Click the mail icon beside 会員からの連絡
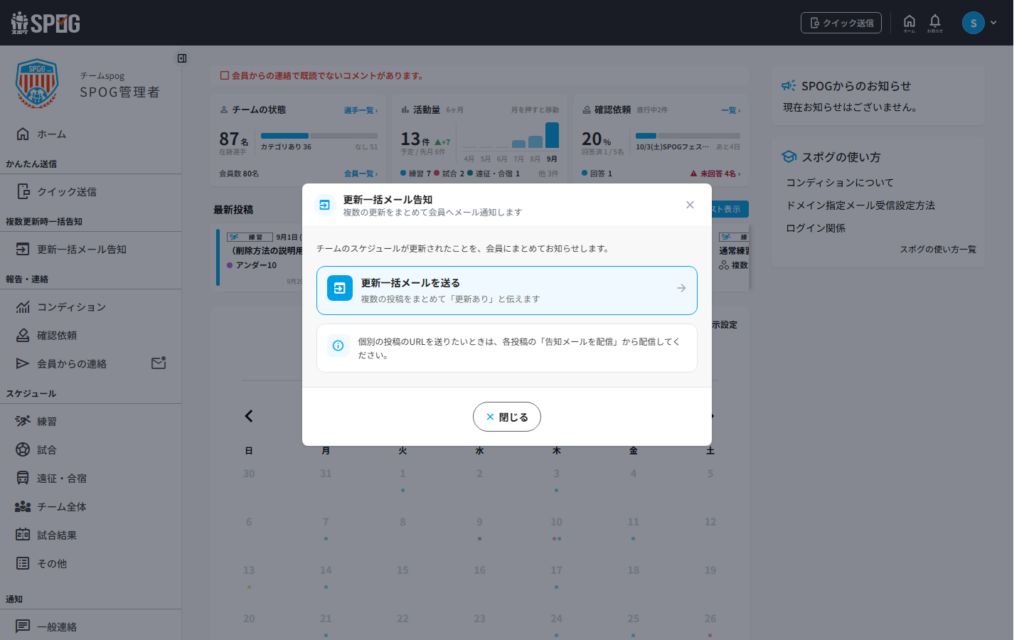This screenshot has width=1024, height=640. pos(159,362)
